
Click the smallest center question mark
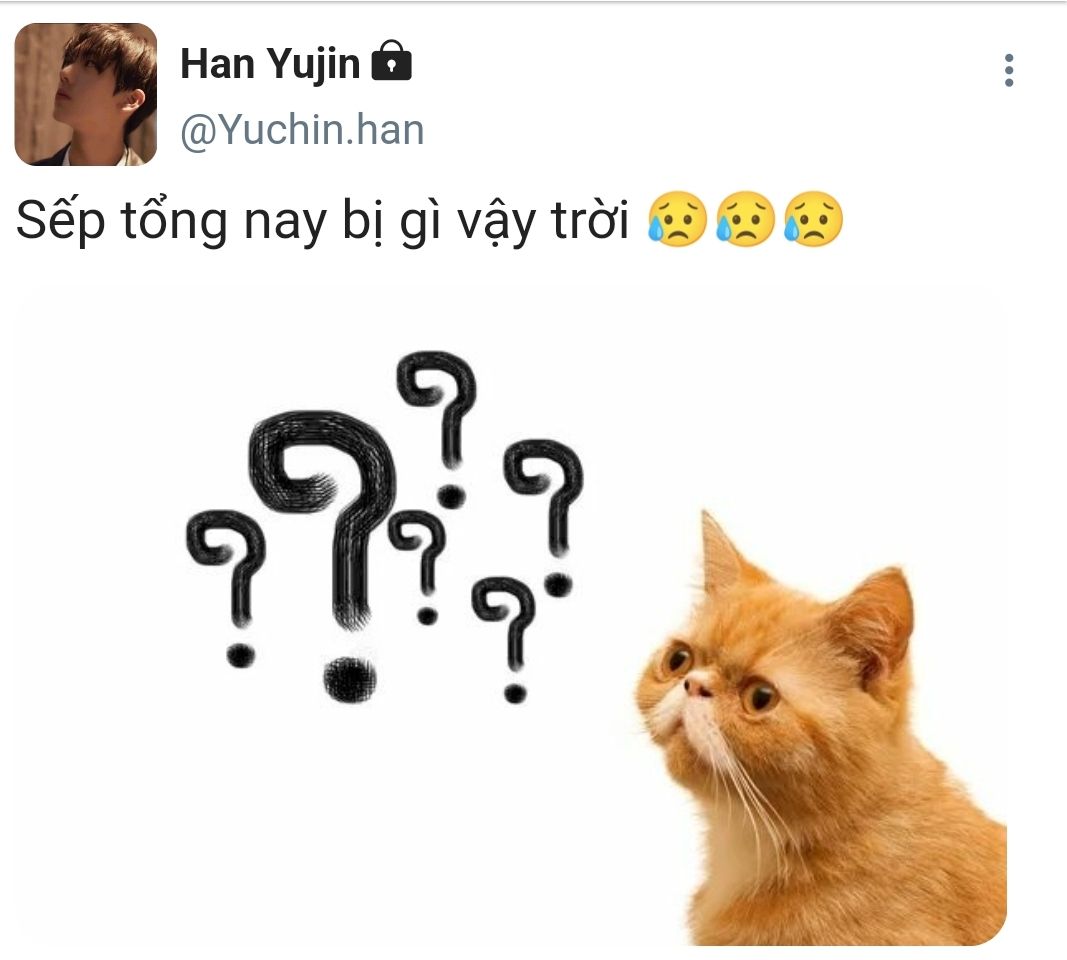[418, 567]
